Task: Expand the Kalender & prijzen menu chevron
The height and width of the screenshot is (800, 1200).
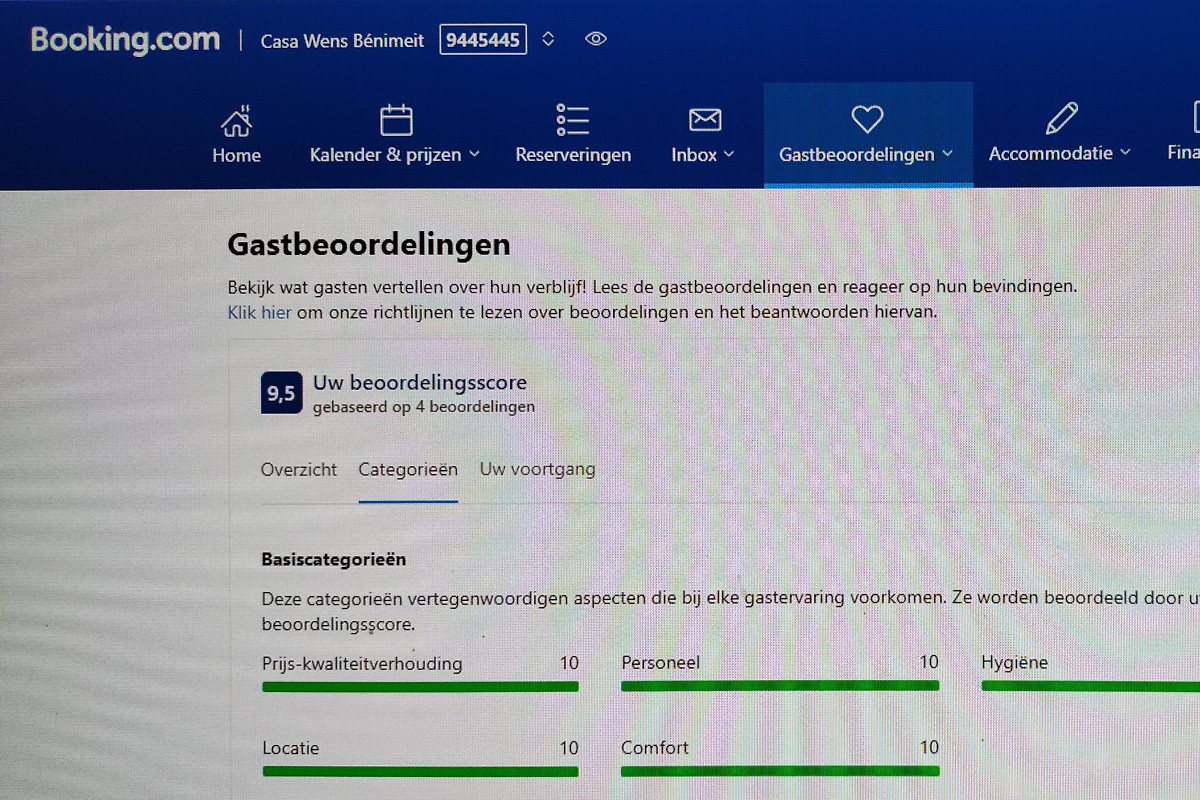Action: coord(474,154)
